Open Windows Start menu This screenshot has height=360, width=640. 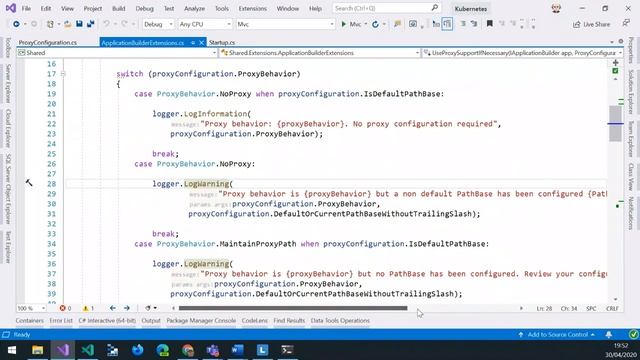[x=12, y=350]
